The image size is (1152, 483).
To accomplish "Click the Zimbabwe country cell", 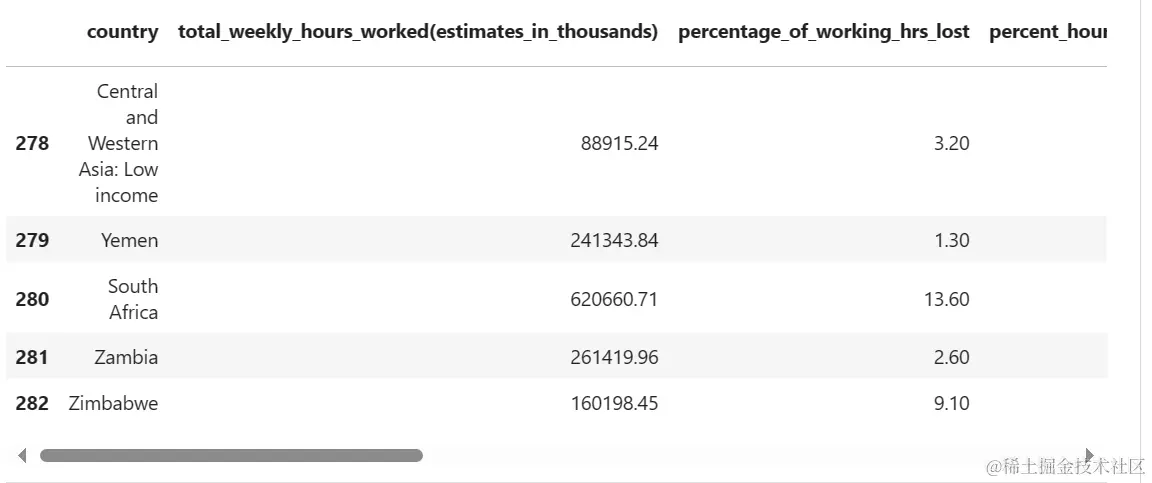I will point(113,404).
